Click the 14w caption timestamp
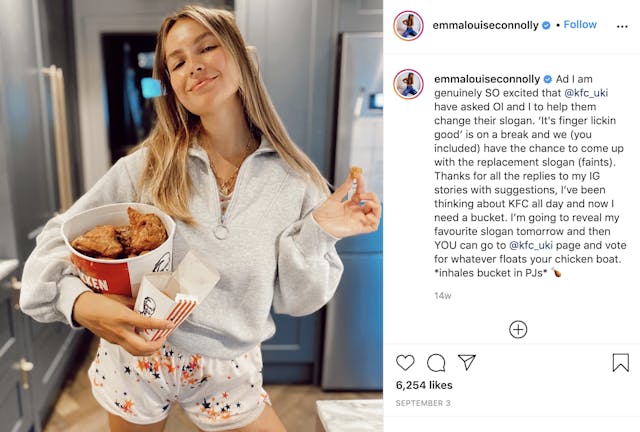Viewport: 640px width, 432px height. point(442,296)
